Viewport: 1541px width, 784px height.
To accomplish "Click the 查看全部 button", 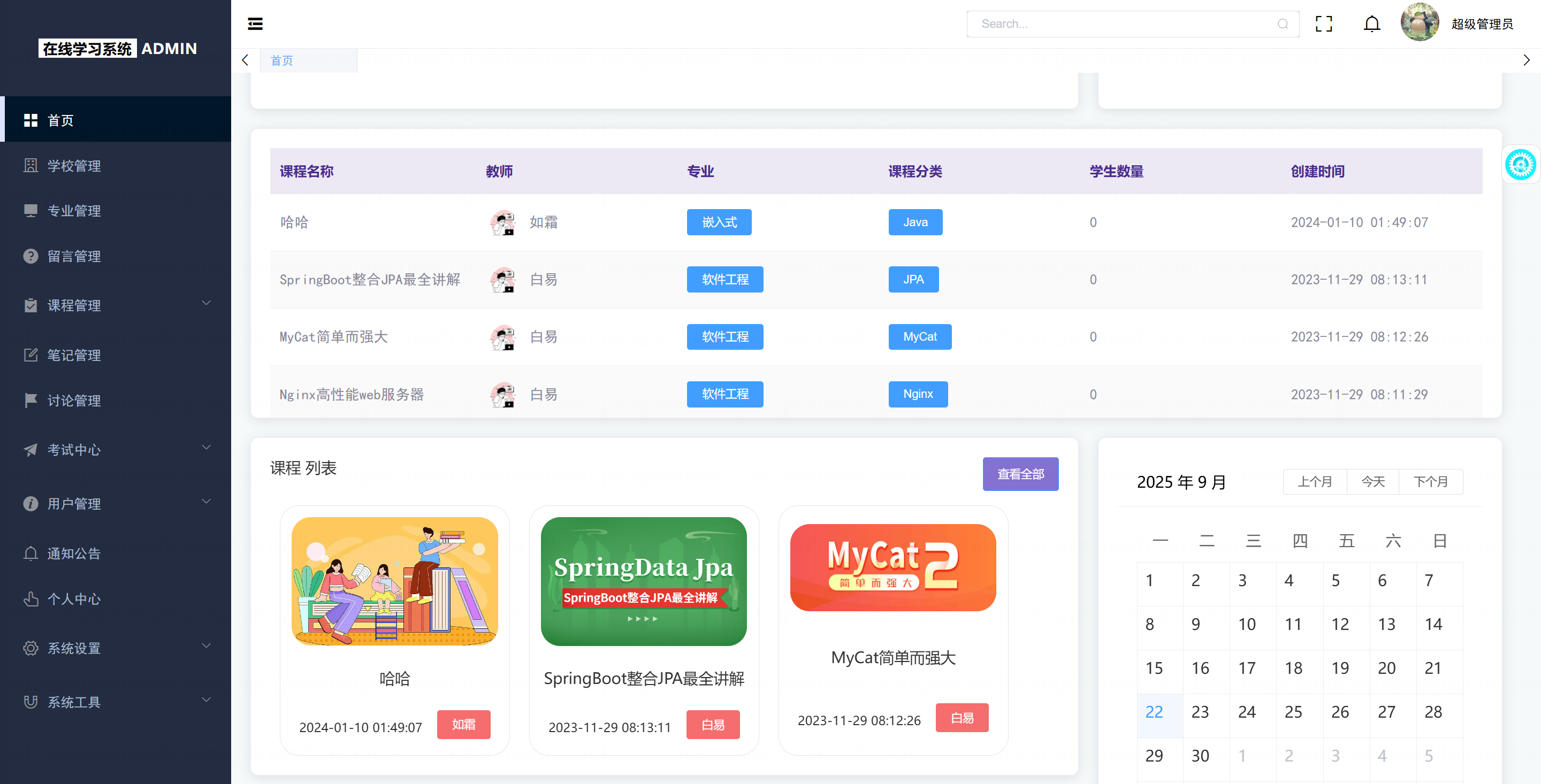I will pos(1020,474).
